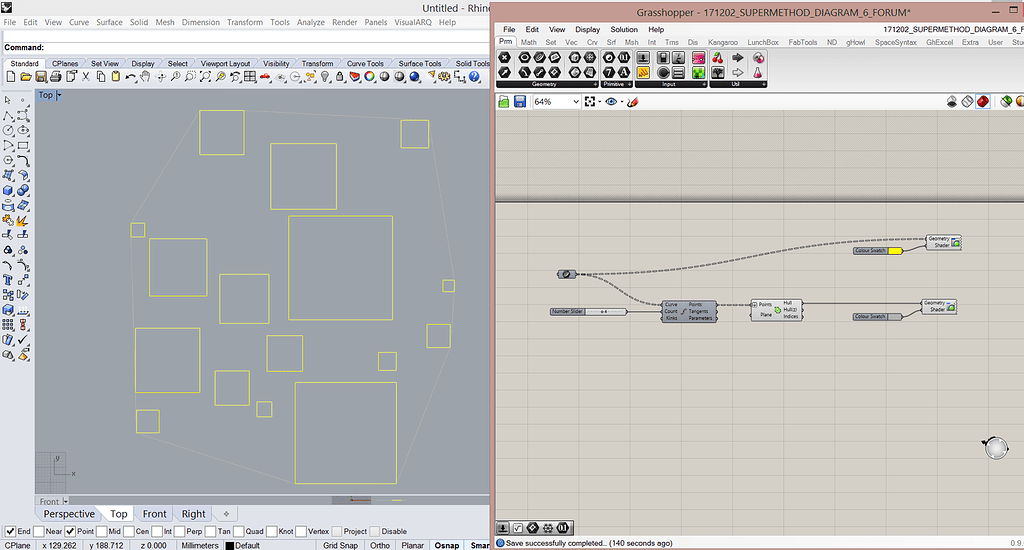Click the Paste clipboard icon in Rhino
The height and width of the screenshot is (550, 1024).
click(116, 77)
